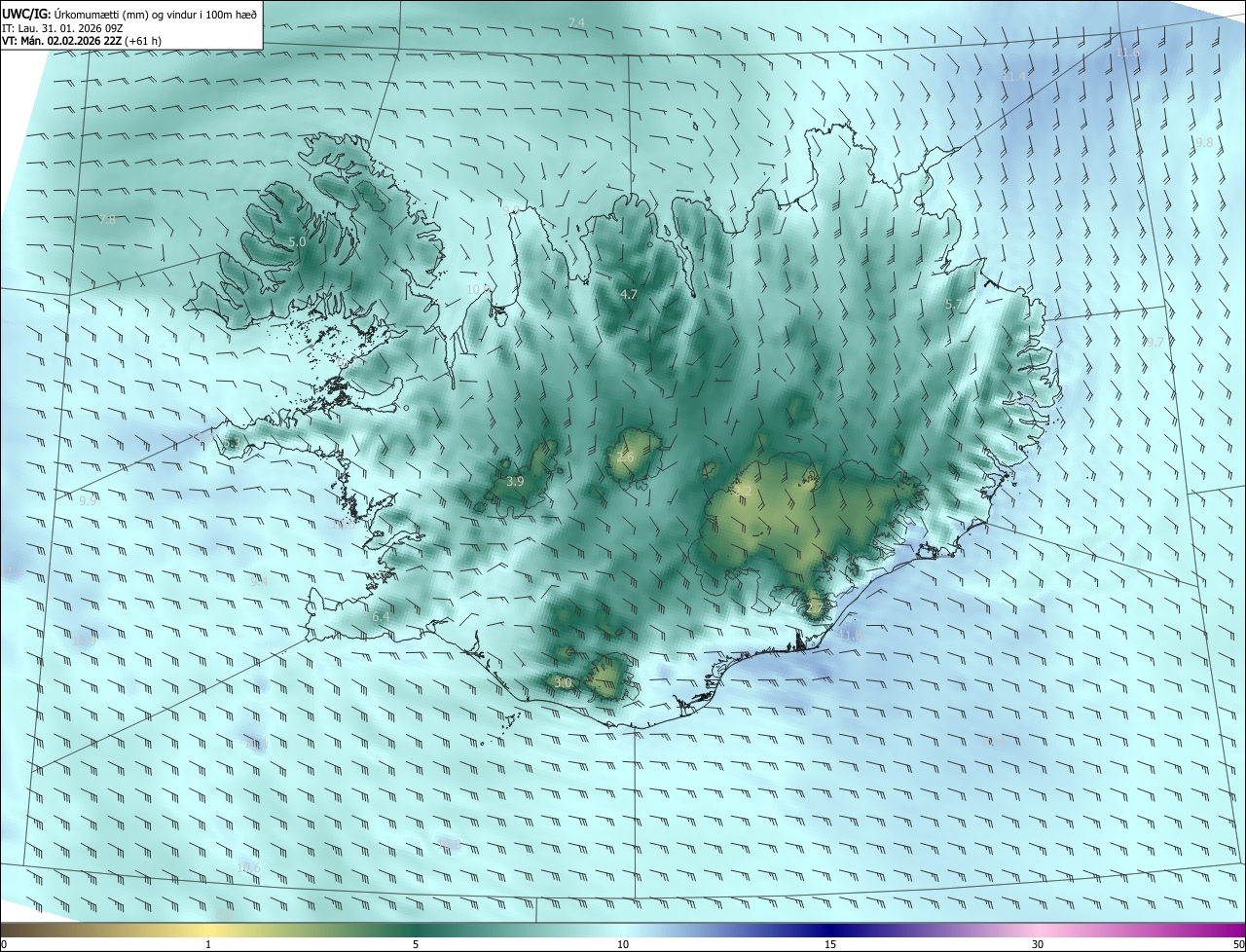Viewport: 1246px width, 952px height.
Task: Click the 10 label on the color scale
Action: tap(623, 945)
